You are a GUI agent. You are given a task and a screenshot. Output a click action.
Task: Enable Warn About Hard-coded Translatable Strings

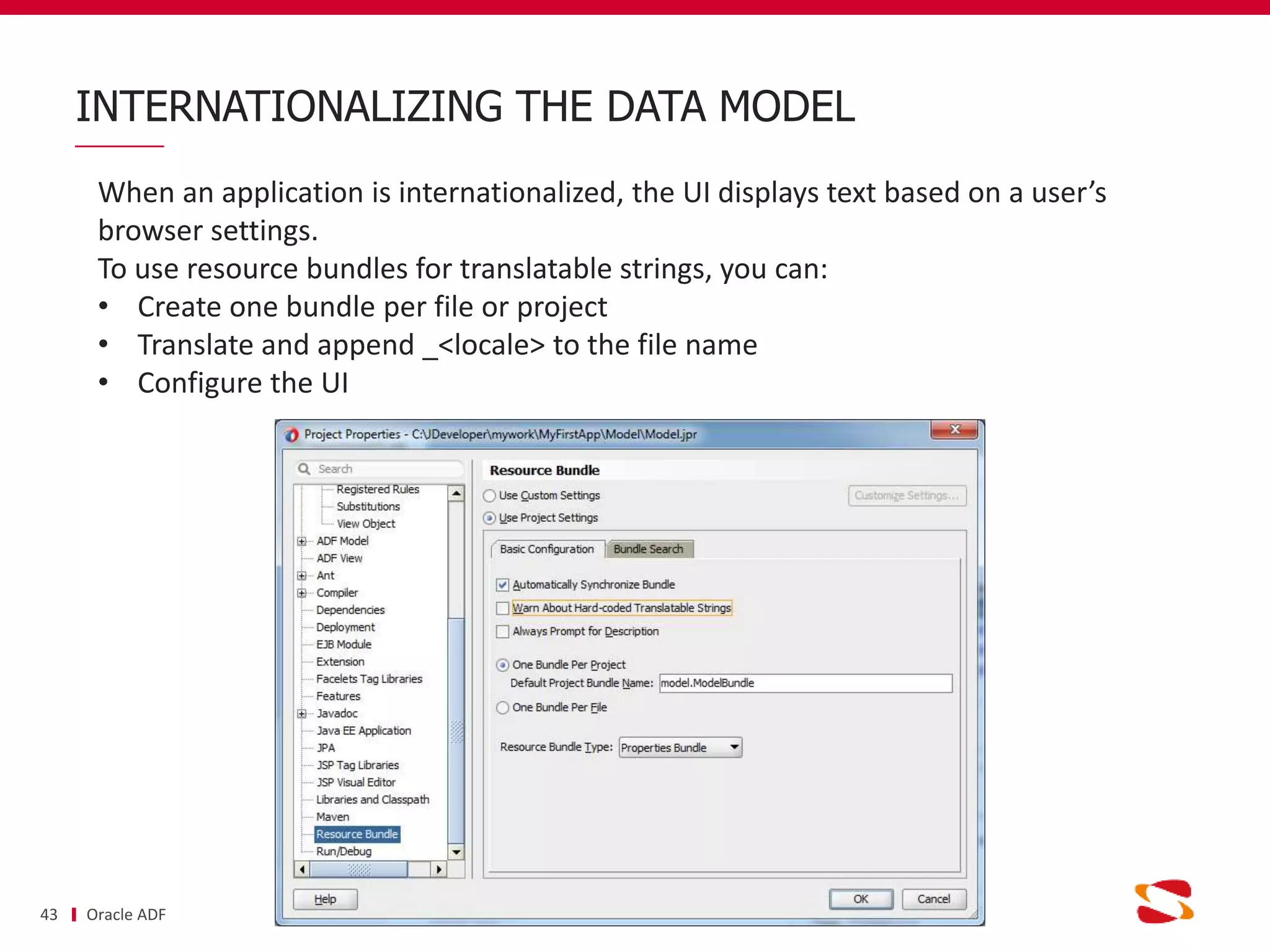click(503, 609)
